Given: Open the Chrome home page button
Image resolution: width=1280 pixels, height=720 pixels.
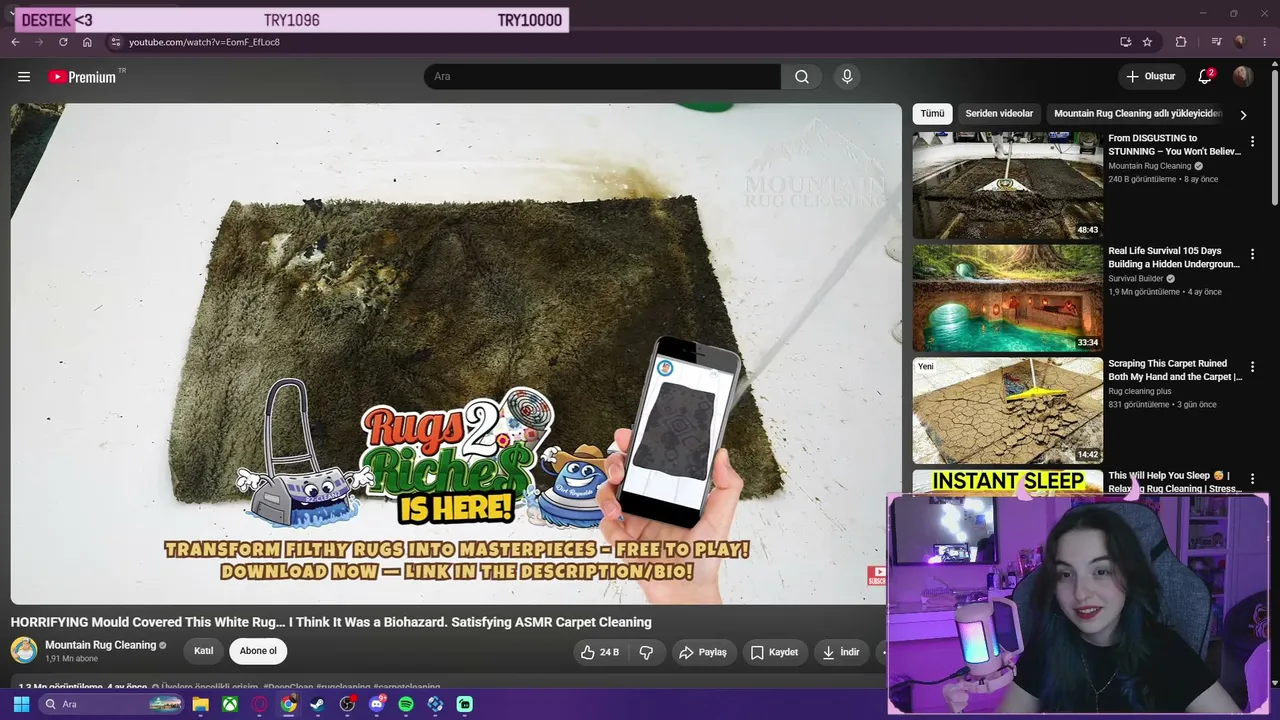Looking at the screenshot, I should point(87,42).
